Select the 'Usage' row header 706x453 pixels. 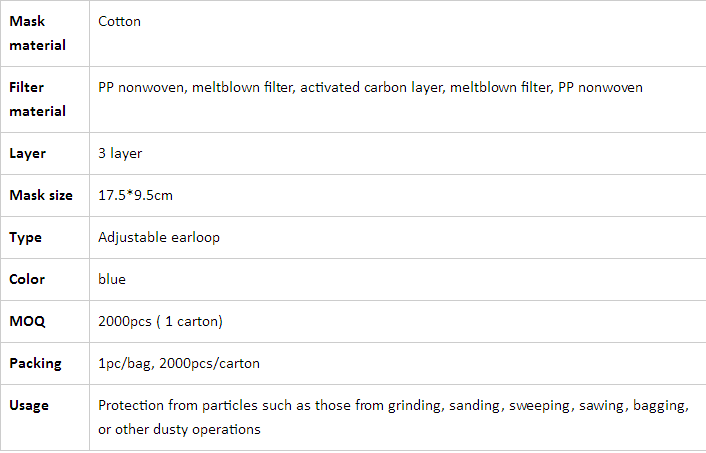(x=29, y=405)
